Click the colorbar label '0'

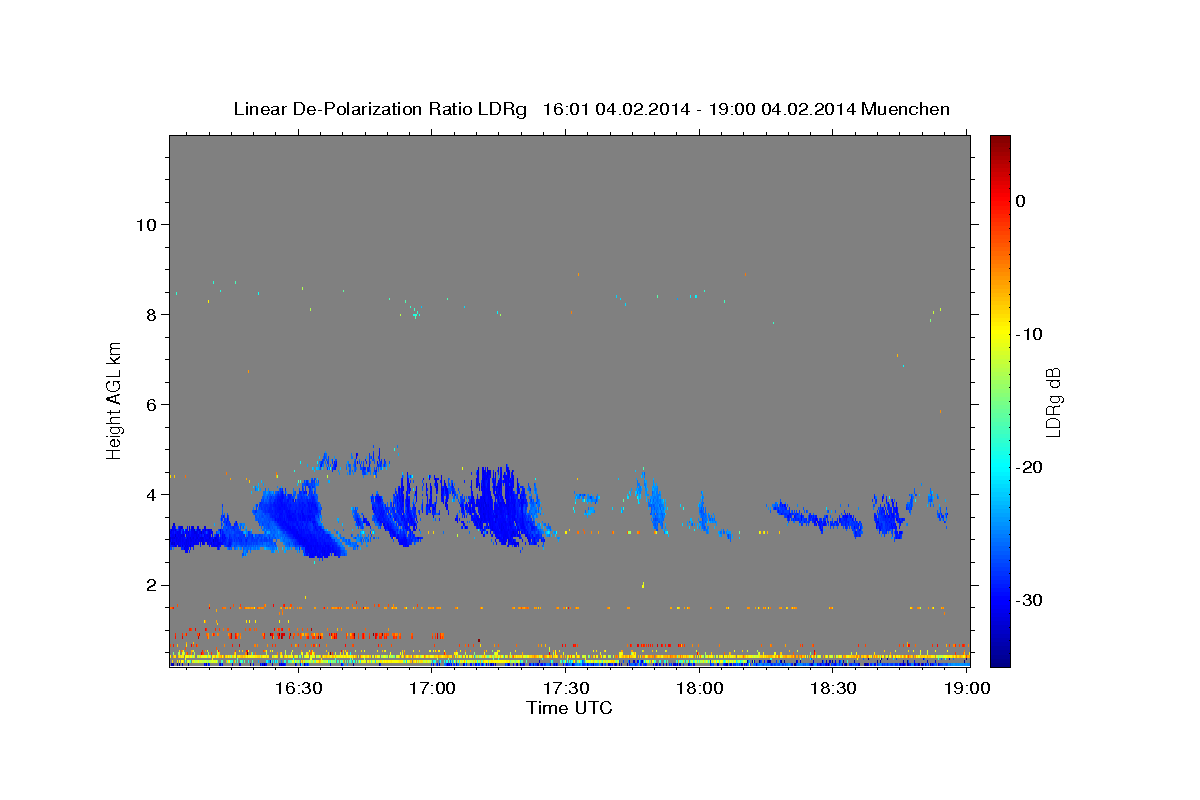(1021, 201)
